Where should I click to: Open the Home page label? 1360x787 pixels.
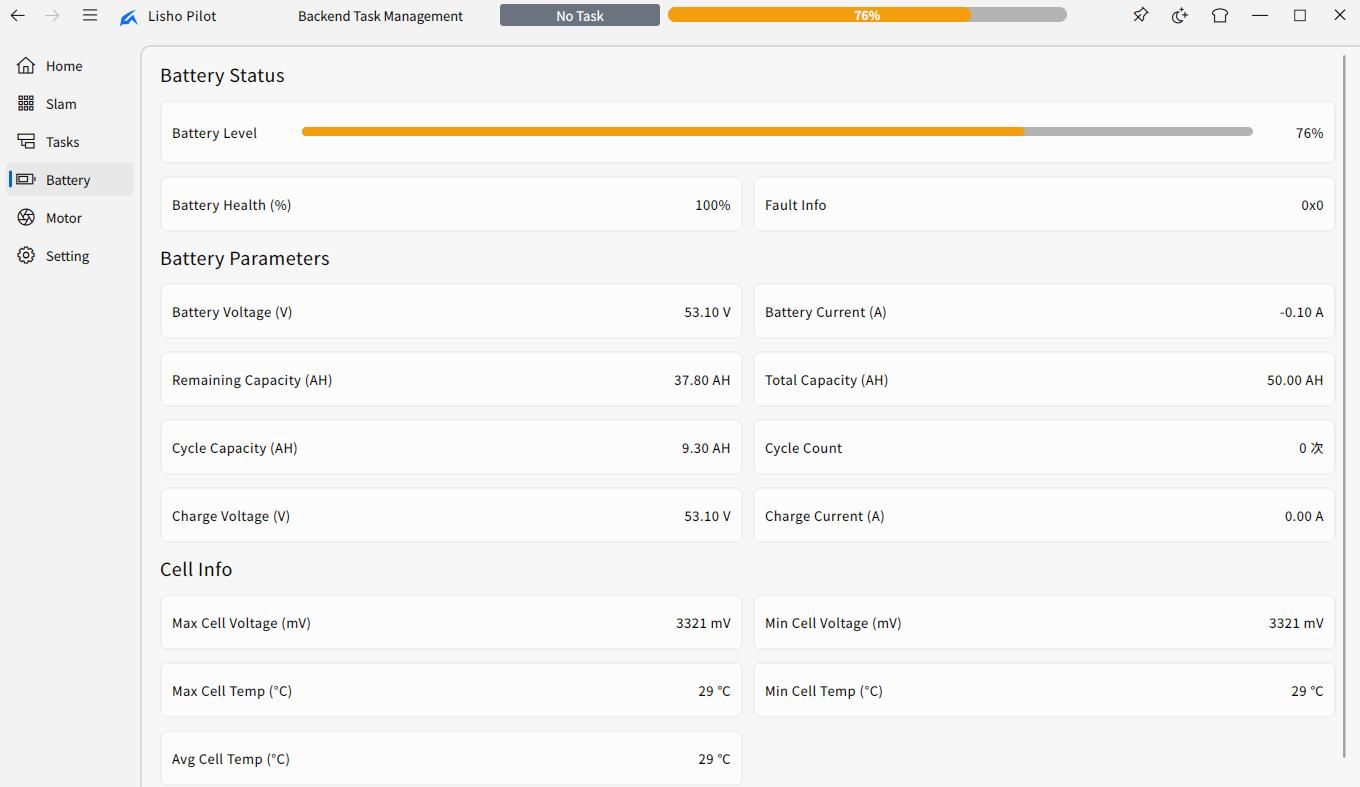[64, 66]
